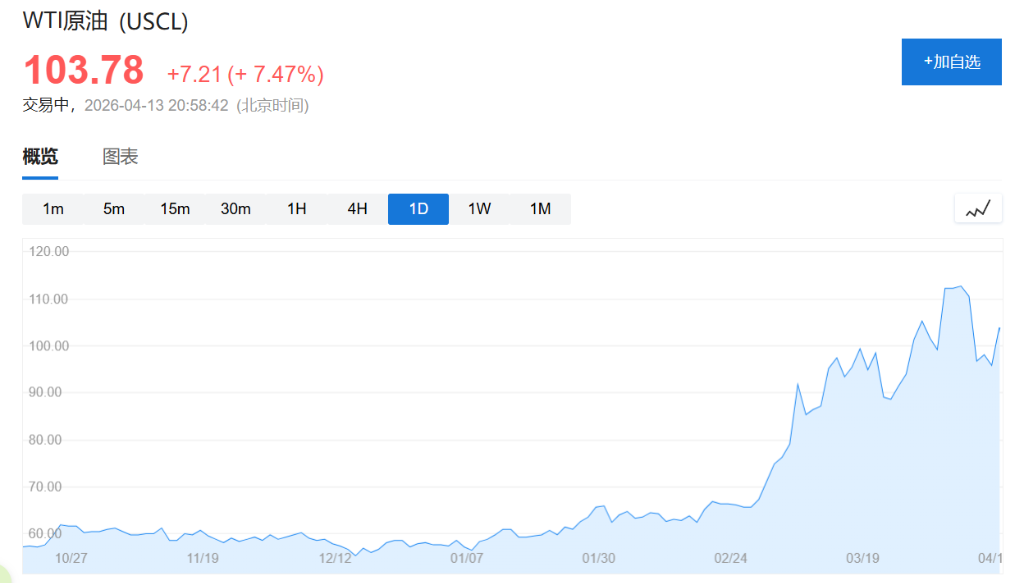Click the 103.78 current price

(x=84, y=72)
